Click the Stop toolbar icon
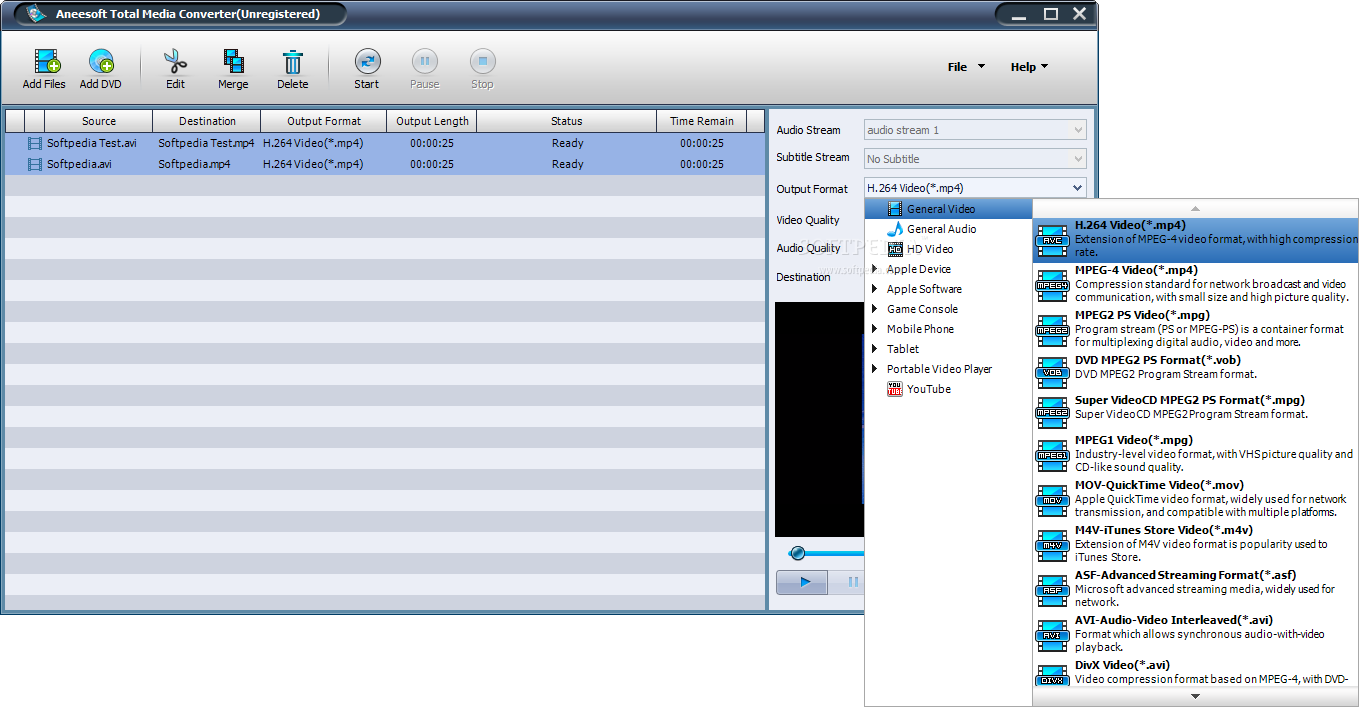 [483, 62]
